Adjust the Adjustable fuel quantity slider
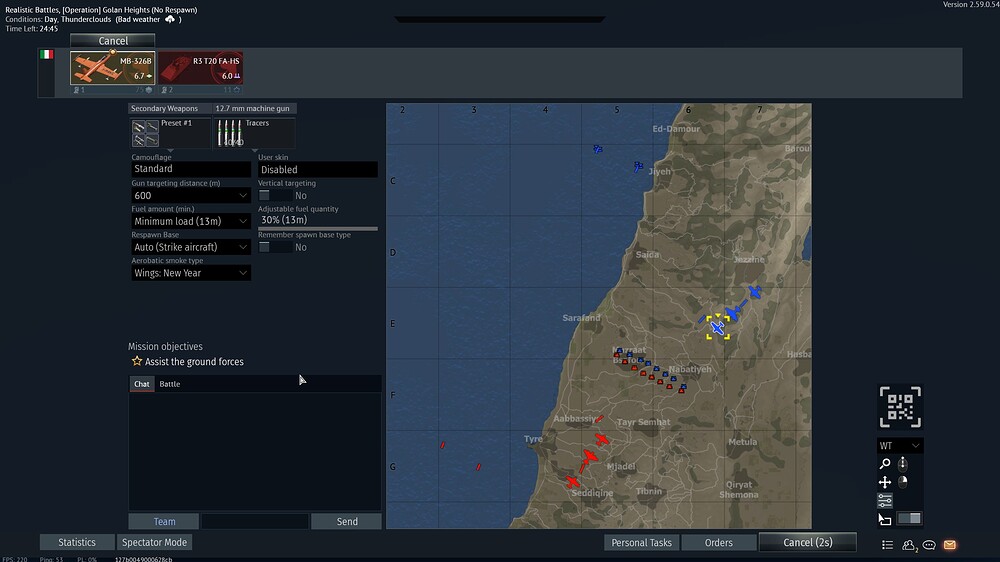The image size is (1000, 562). click(x=318, y=228)
